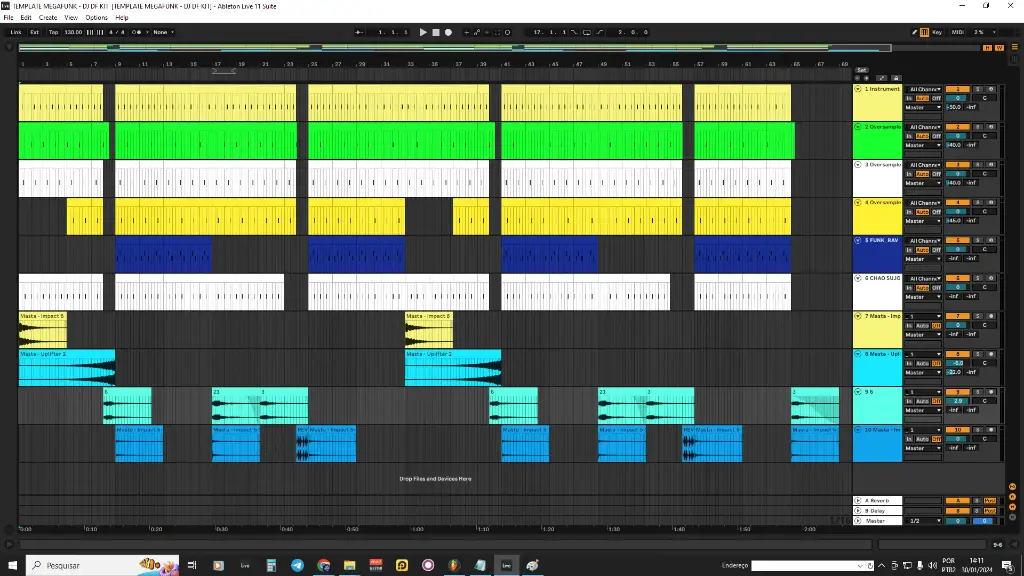Viewport: 1024px width, 576px height.
Task: Click the Set locator button
Action: coord(862,70)
